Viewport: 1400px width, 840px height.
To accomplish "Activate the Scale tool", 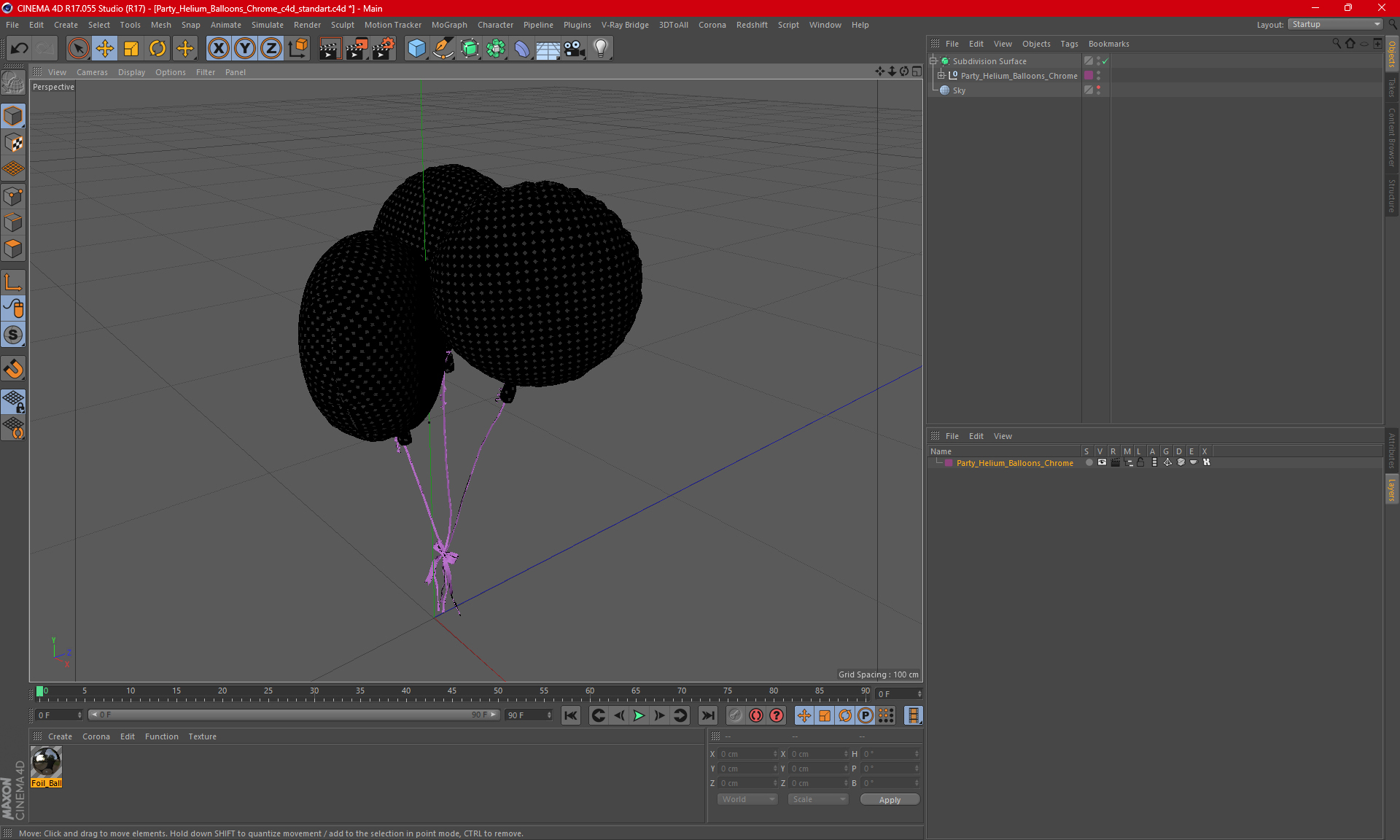I will tap(131, 48).
